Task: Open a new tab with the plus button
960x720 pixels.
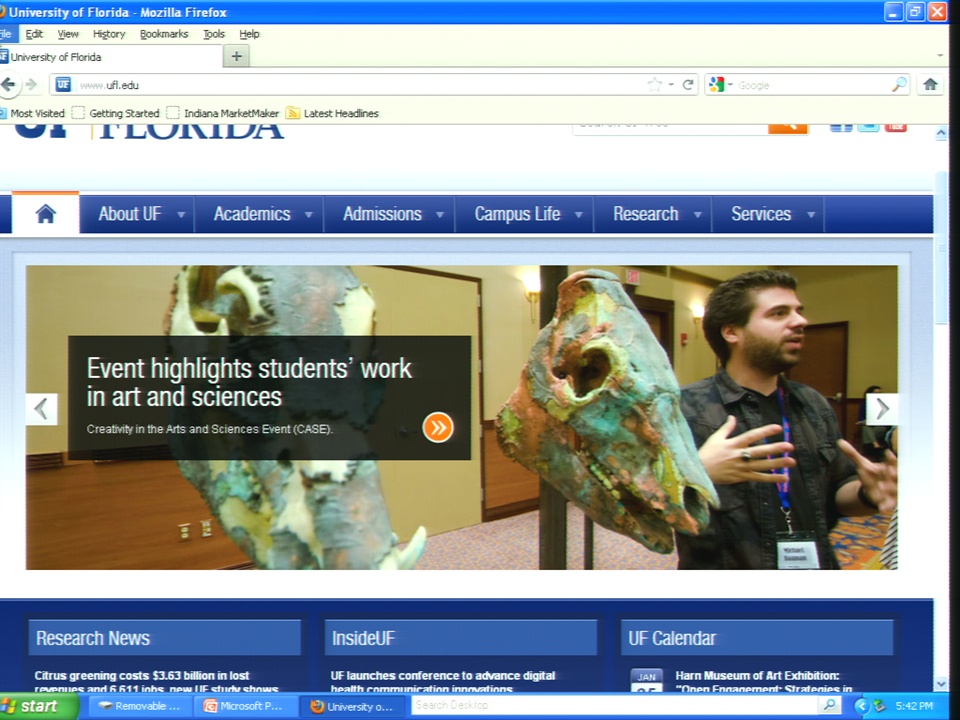Action: [x=236, y=56]
